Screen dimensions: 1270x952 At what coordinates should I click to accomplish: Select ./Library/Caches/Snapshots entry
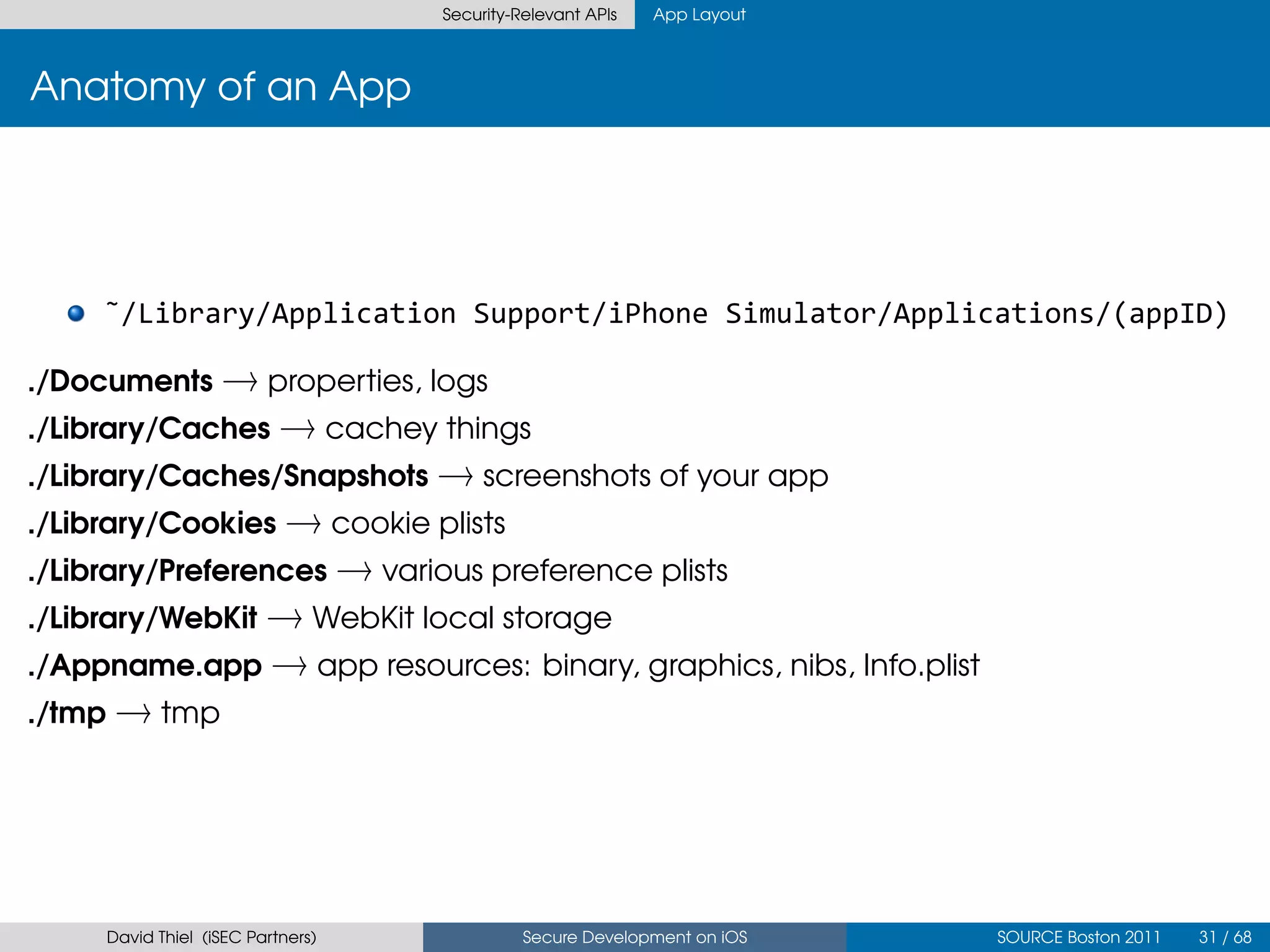pos(228,476)
